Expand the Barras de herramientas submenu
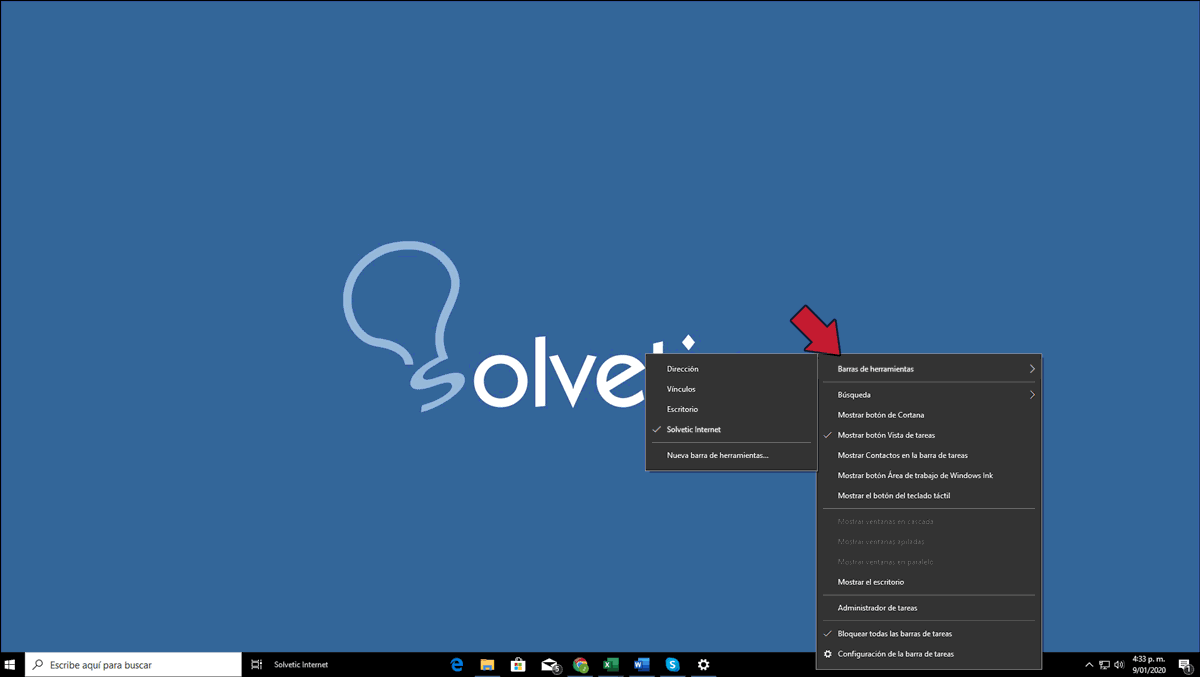 (x=929, y=369)
